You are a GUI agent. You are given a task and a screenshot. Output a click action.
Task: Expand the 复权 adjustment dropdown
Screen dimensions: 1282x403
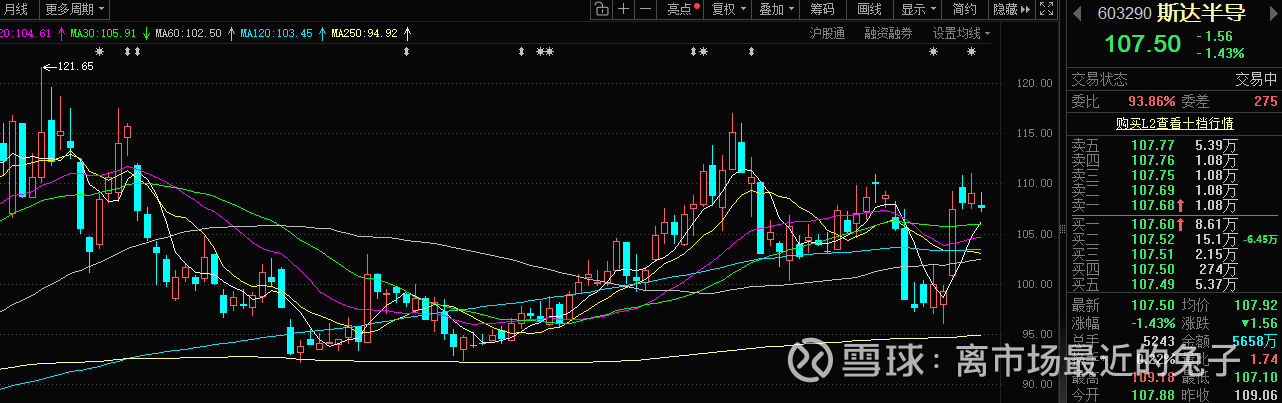click(x=729, y=10)
